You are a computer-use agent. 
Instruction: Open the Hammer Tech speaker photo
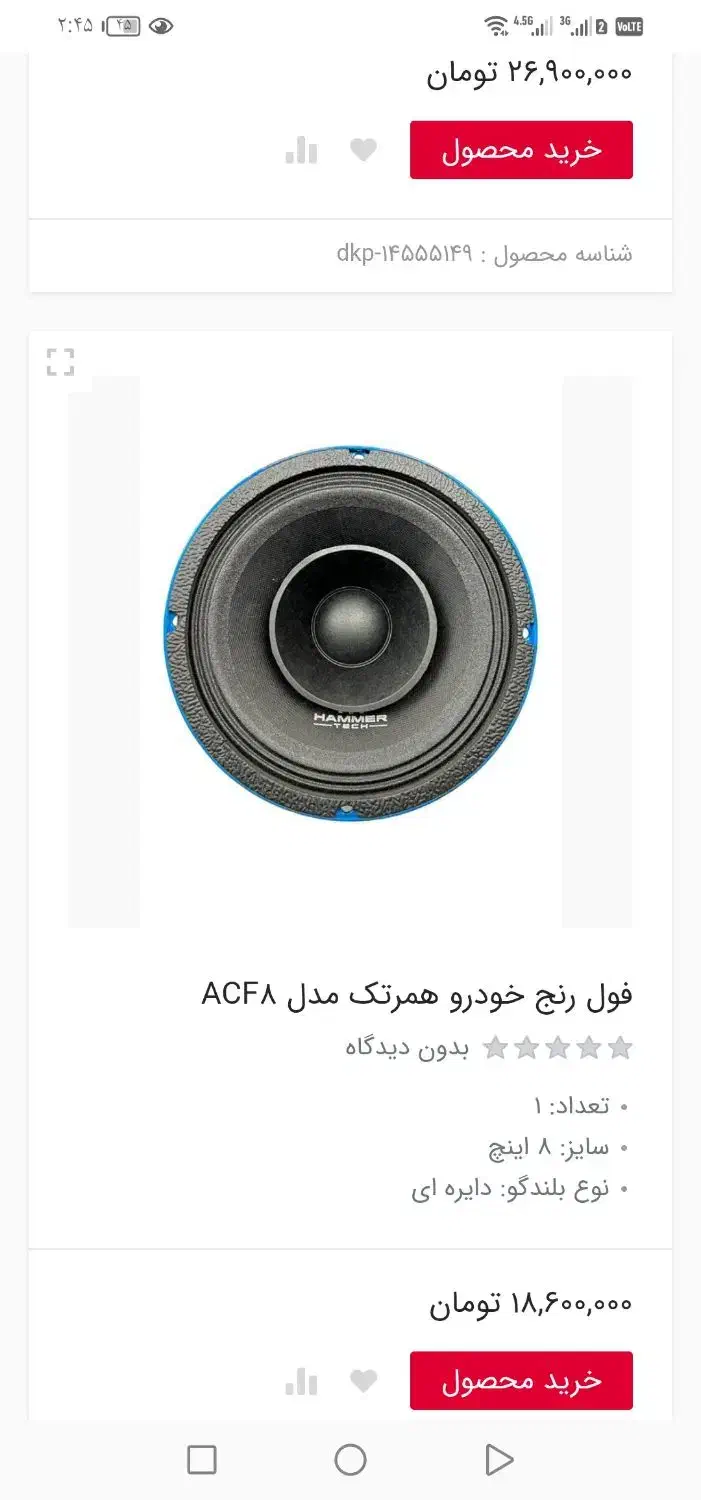(350, 635)
